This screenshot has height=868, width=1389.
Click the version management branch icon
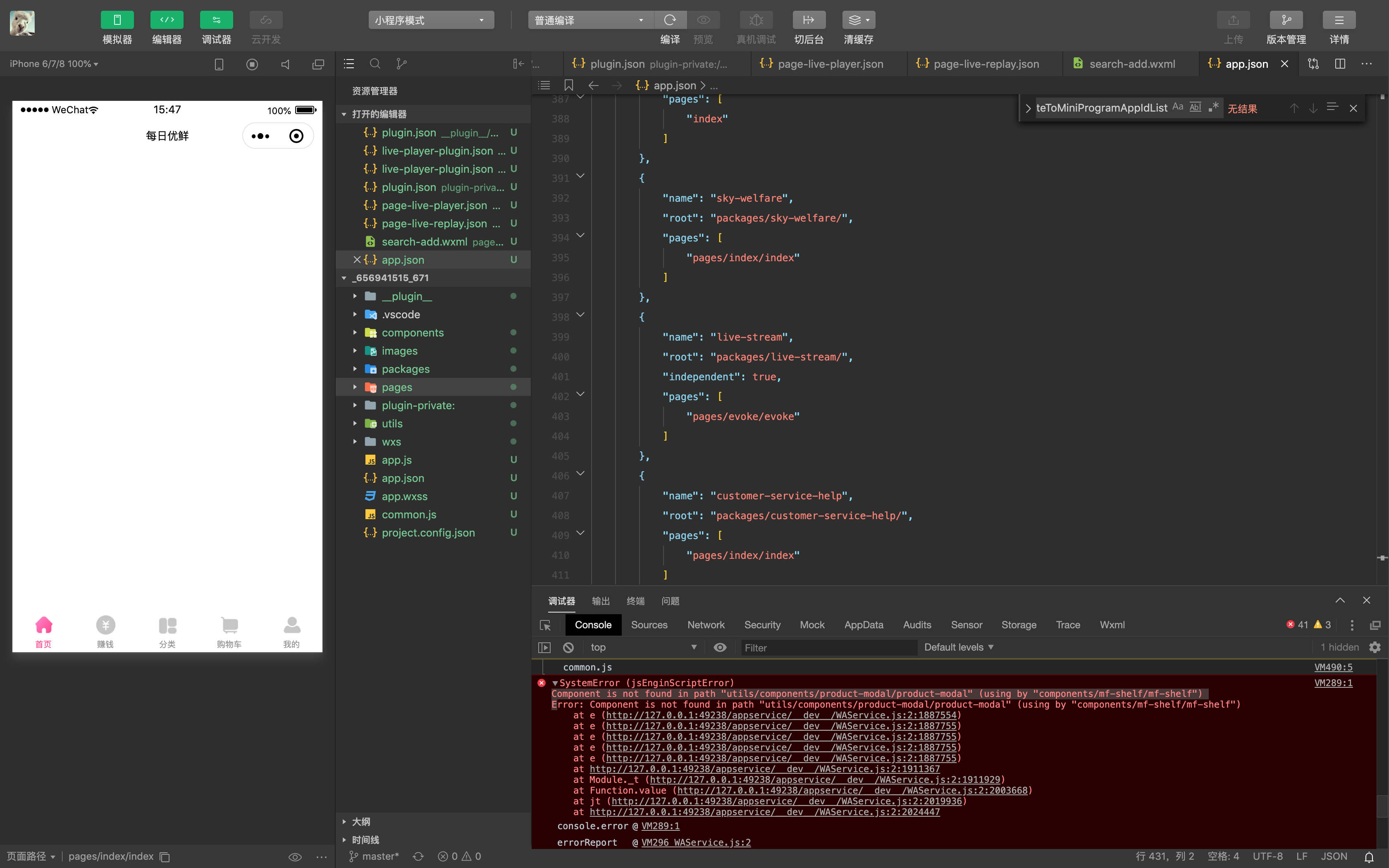click(1286, 20)
